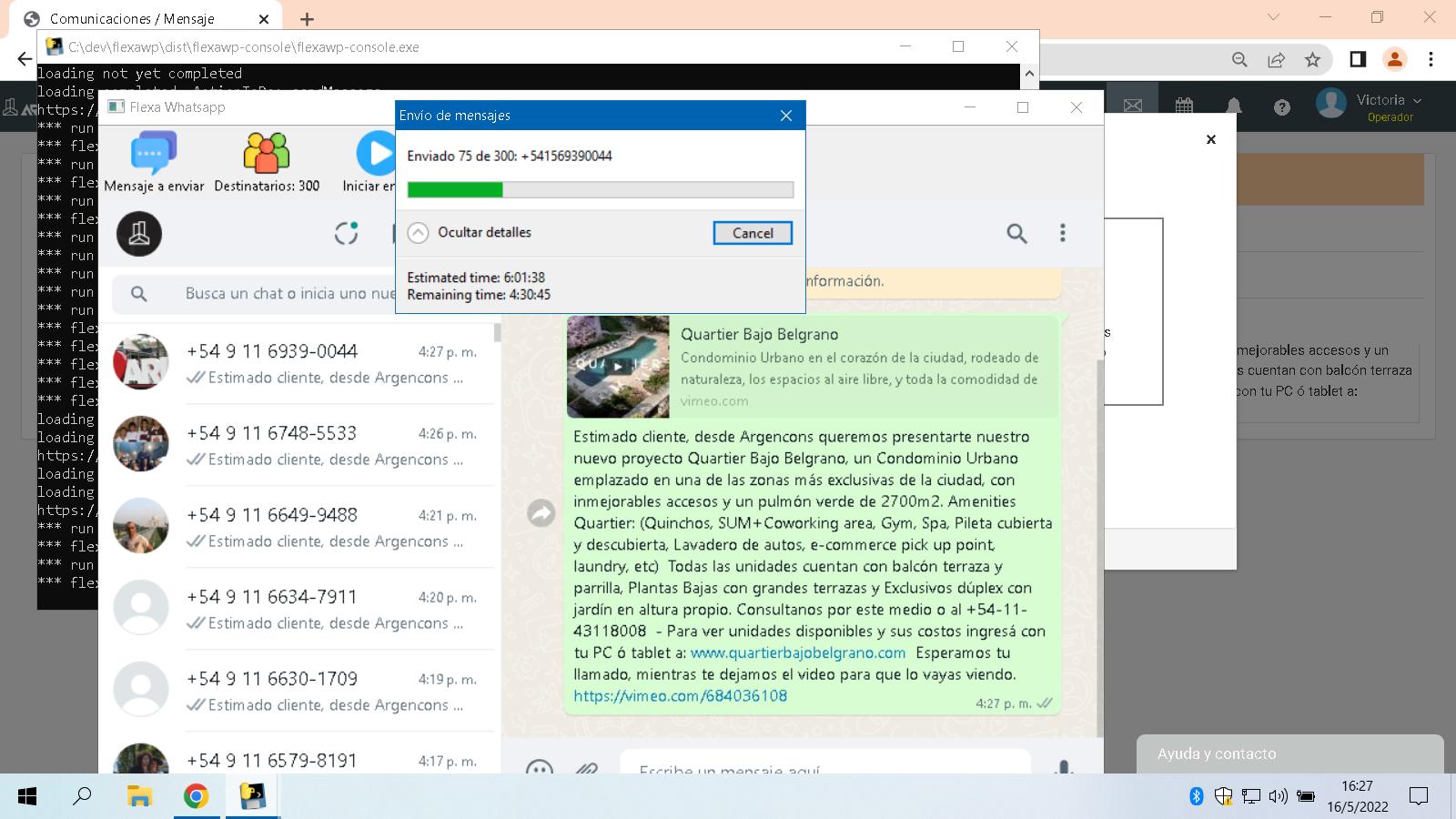Open chat with +54 9 11 6579-8191

pos(300,754)
